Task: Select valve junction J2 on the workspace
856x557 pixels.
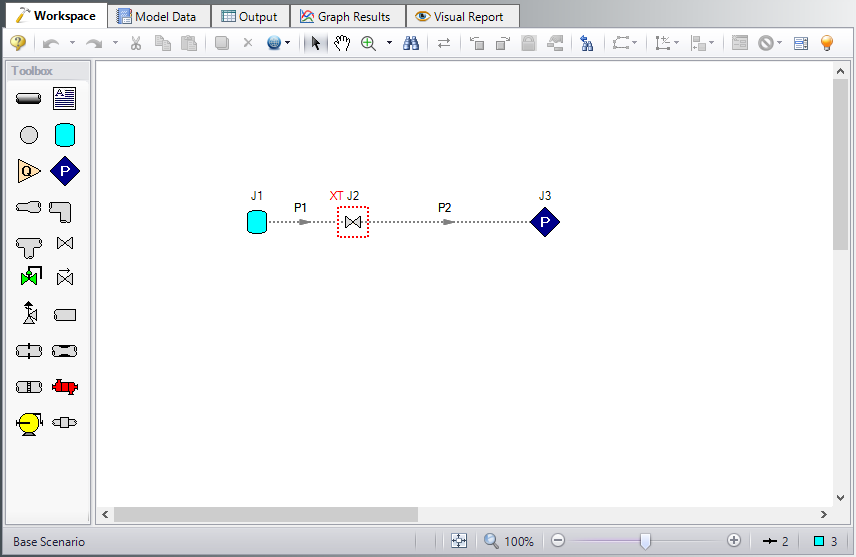Action: (x=353, y=222)
